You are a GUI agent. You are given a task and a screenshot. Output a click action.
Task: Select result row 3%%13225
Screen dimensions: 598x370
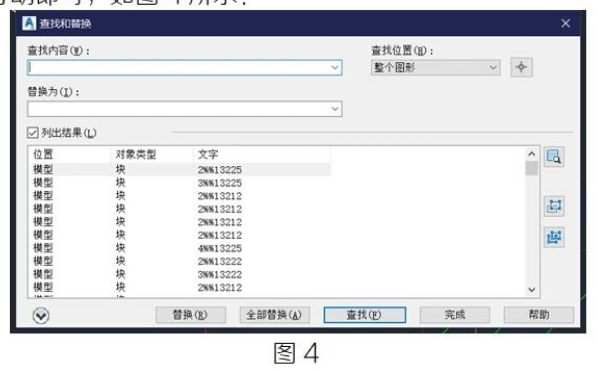click(x=180, y=183)
